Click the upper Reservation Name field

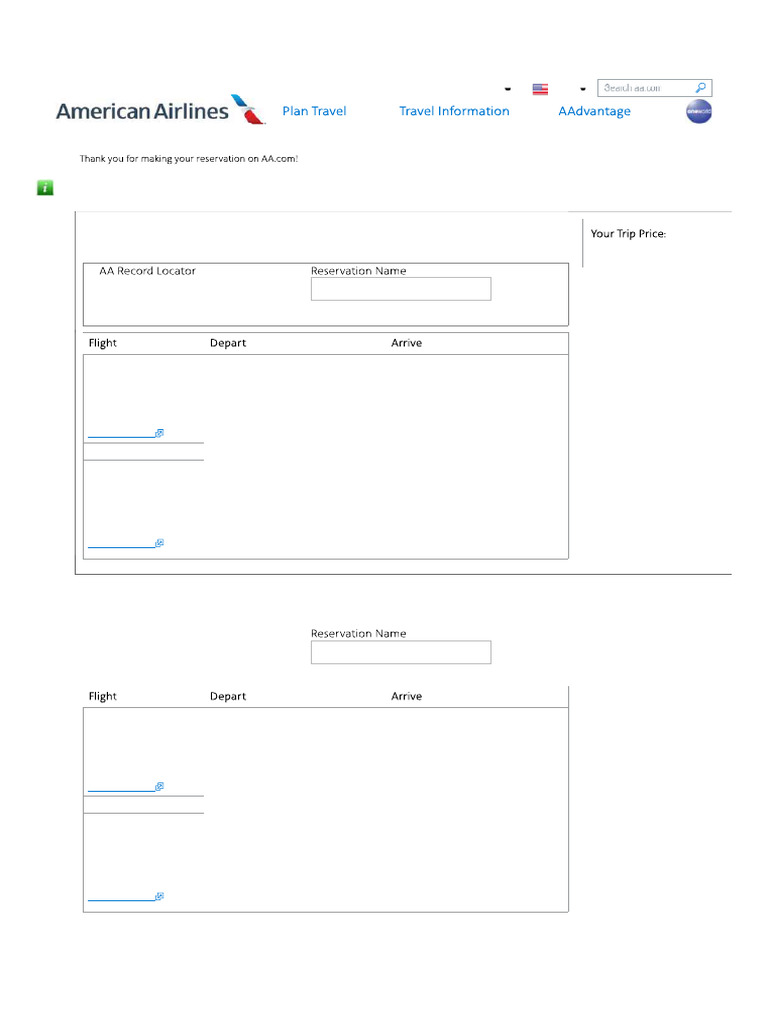401,289
